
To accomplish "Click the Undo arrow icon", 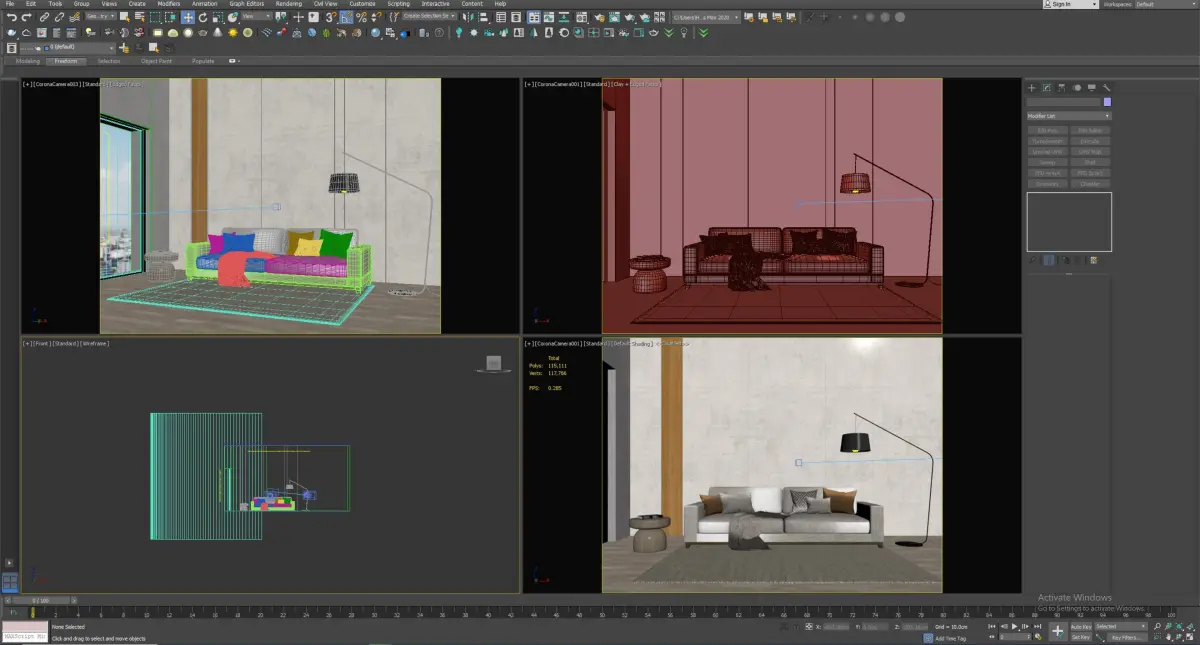I will (x=11, y=17).
